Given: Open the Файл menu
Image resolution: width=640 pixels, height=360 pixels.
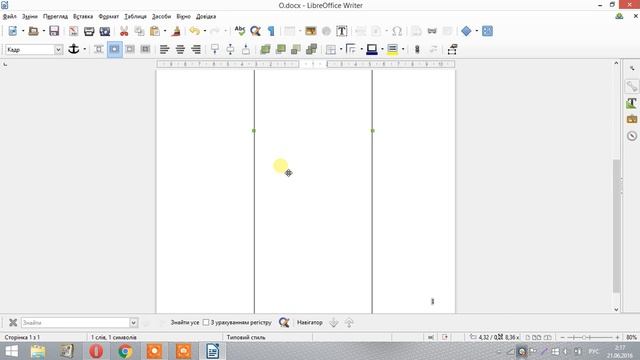Looking at the screenshot, I should point(9,16).
